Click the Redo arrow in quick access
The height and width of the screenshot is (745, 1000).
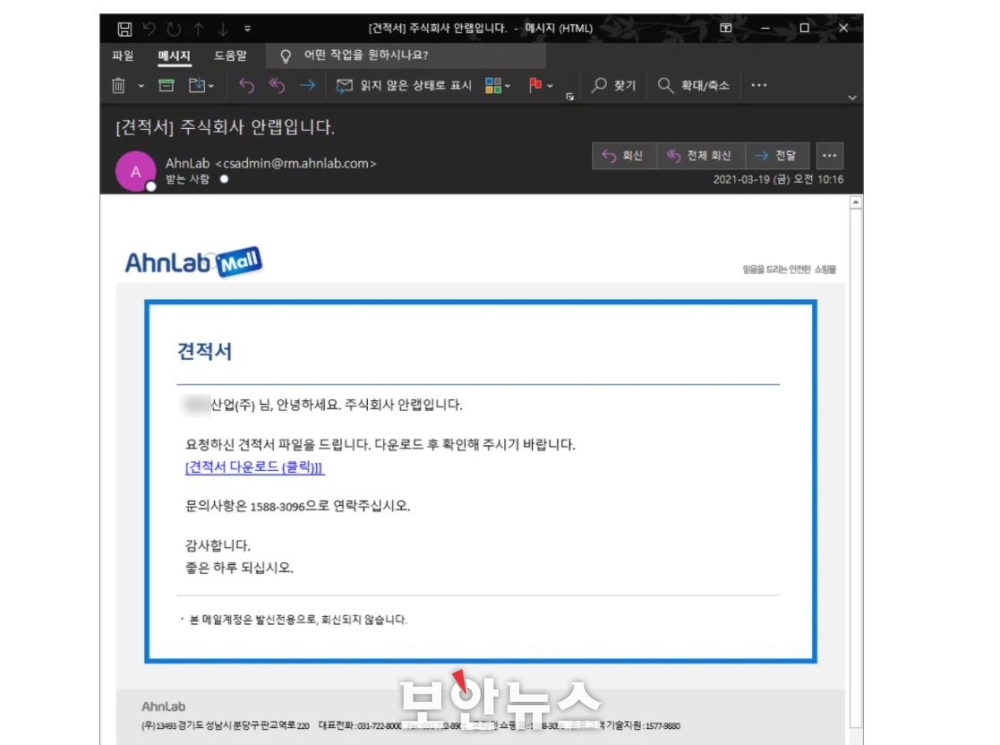point(173,29)
